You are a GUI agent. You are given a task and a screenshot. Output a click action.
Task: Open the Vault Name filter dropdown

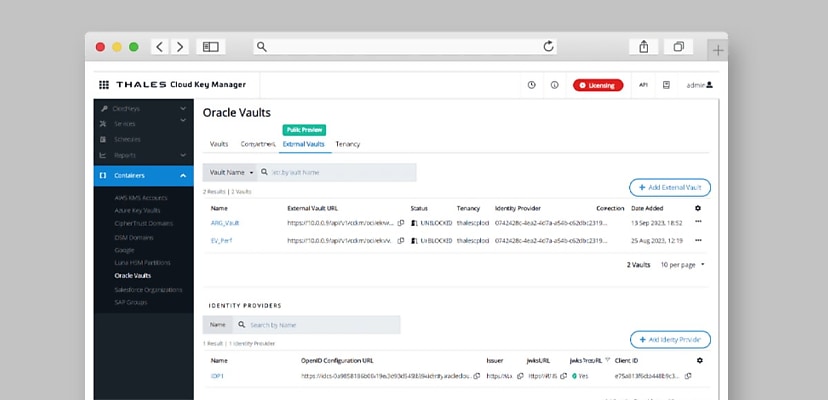pyautogui.click(x=230, y=172)
